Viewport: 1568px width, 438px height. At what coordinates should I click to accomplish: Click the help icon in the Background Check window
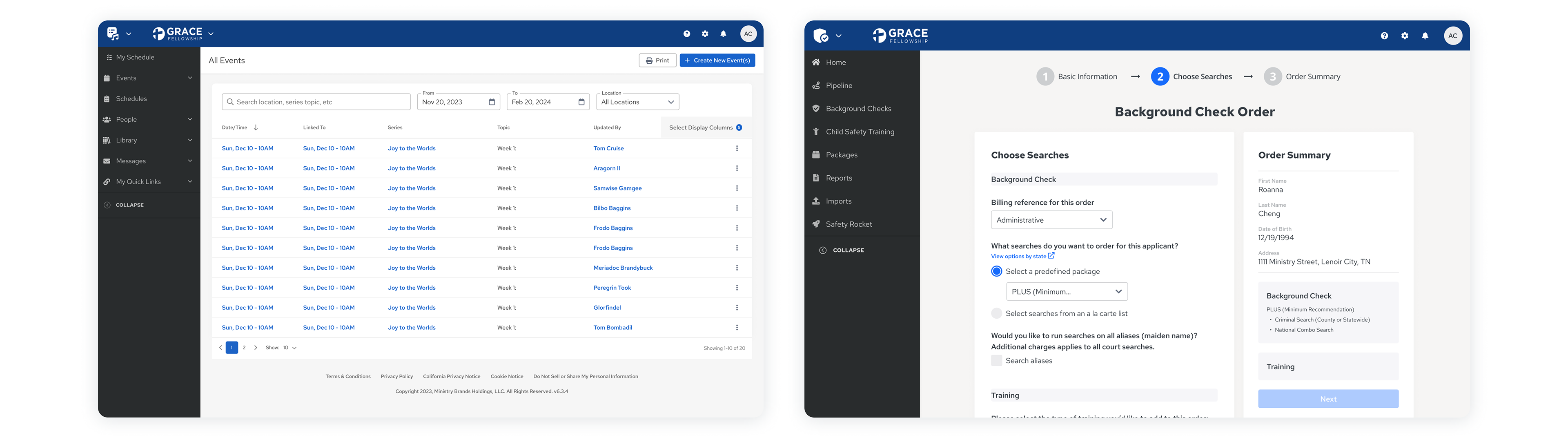(x=1384, y=36)
